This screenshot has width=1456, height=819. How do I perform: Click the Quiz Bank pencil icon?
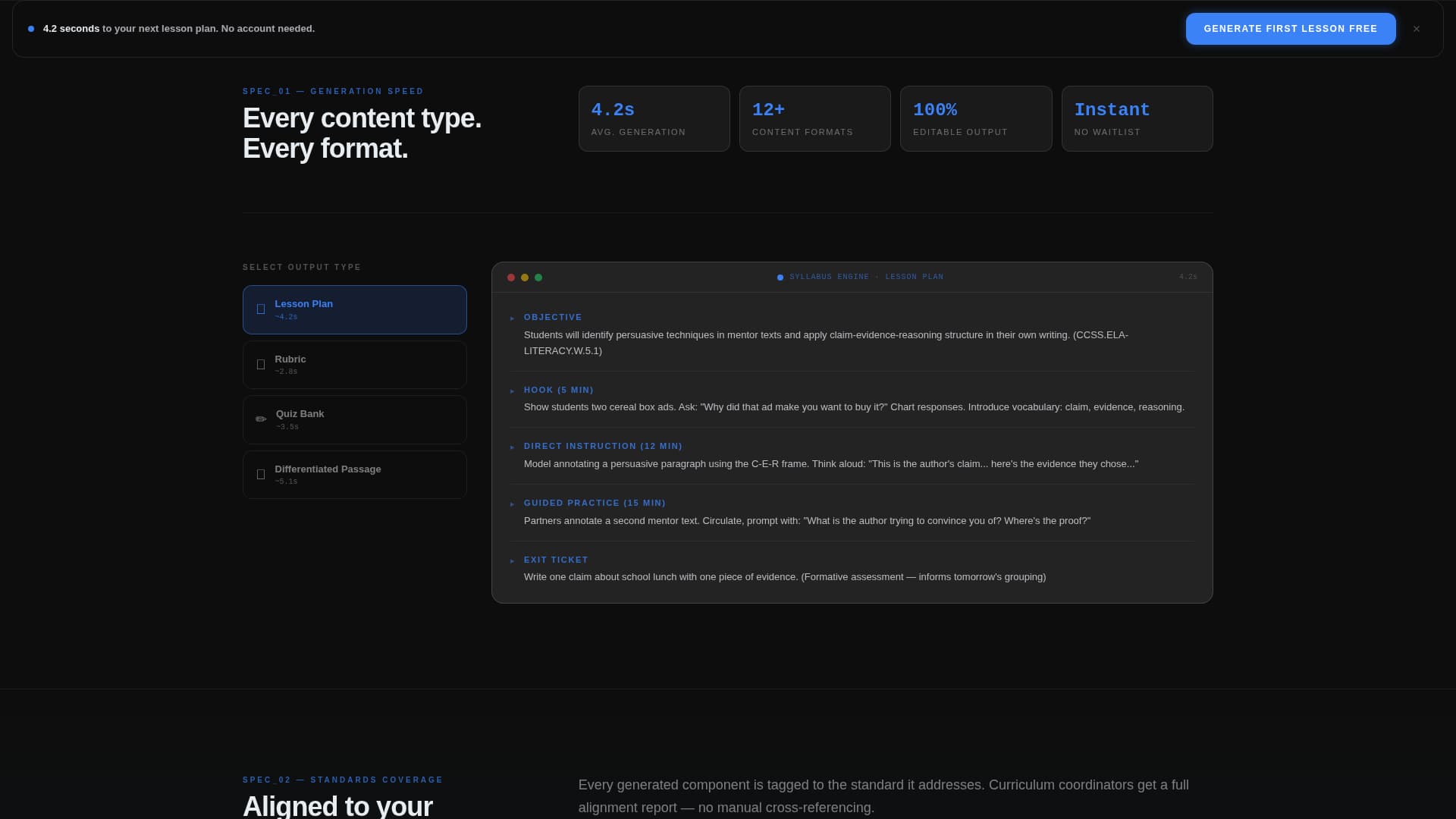pyautogui.click(x=261, y=419)
